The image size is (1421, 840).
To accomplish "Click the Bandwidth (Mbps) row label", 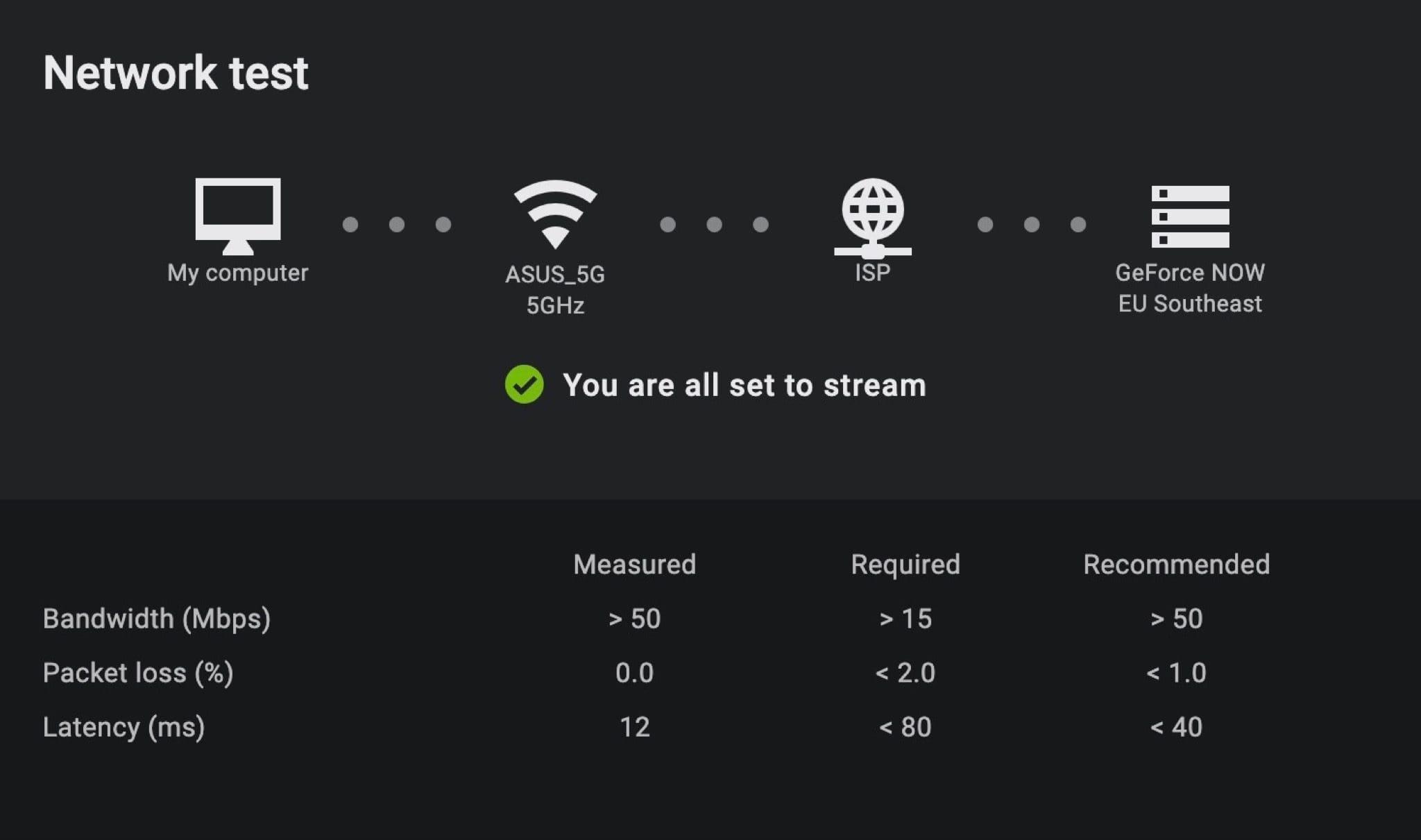I will point(157,619).
